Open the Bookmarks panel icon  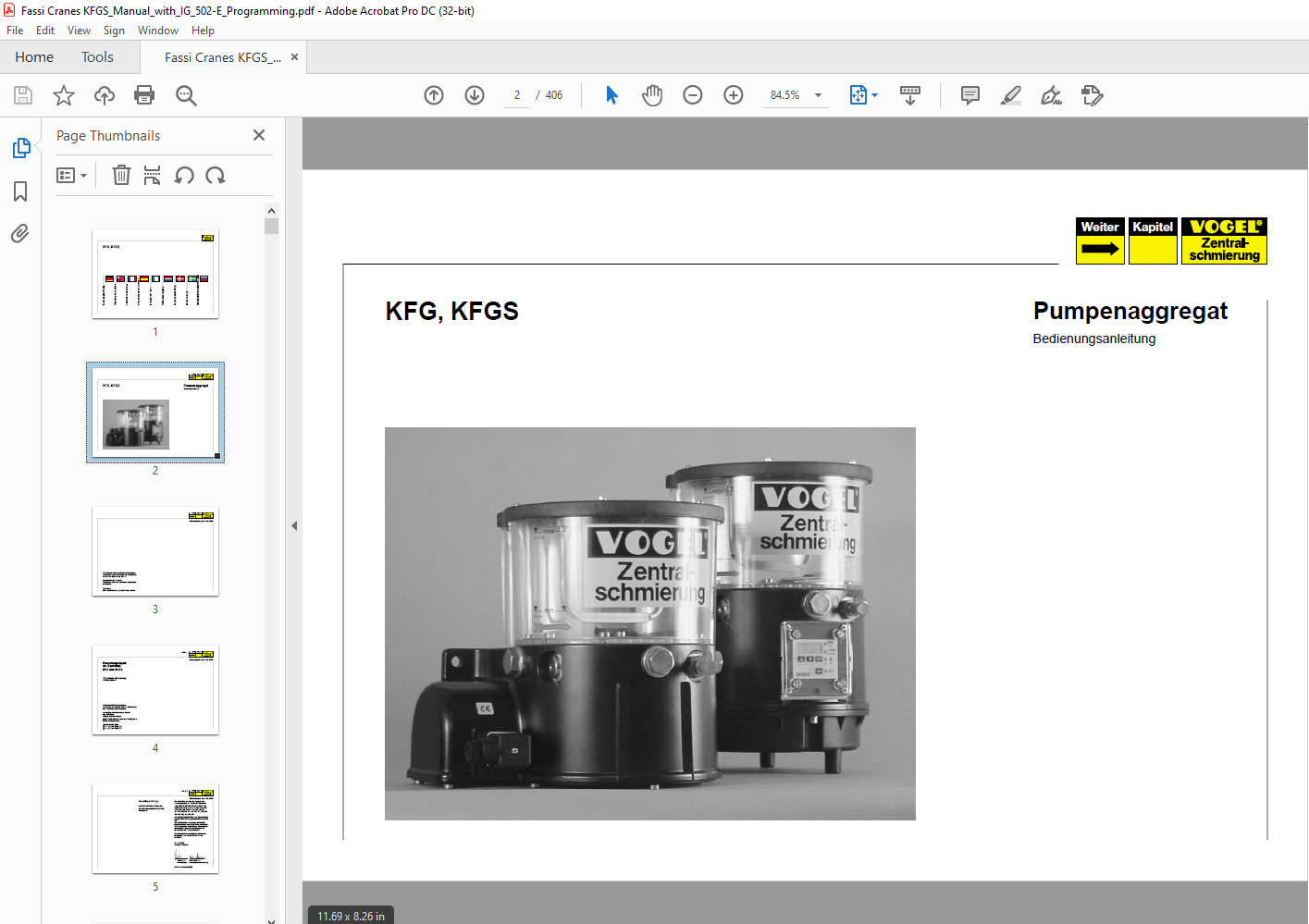pos(20,191)
